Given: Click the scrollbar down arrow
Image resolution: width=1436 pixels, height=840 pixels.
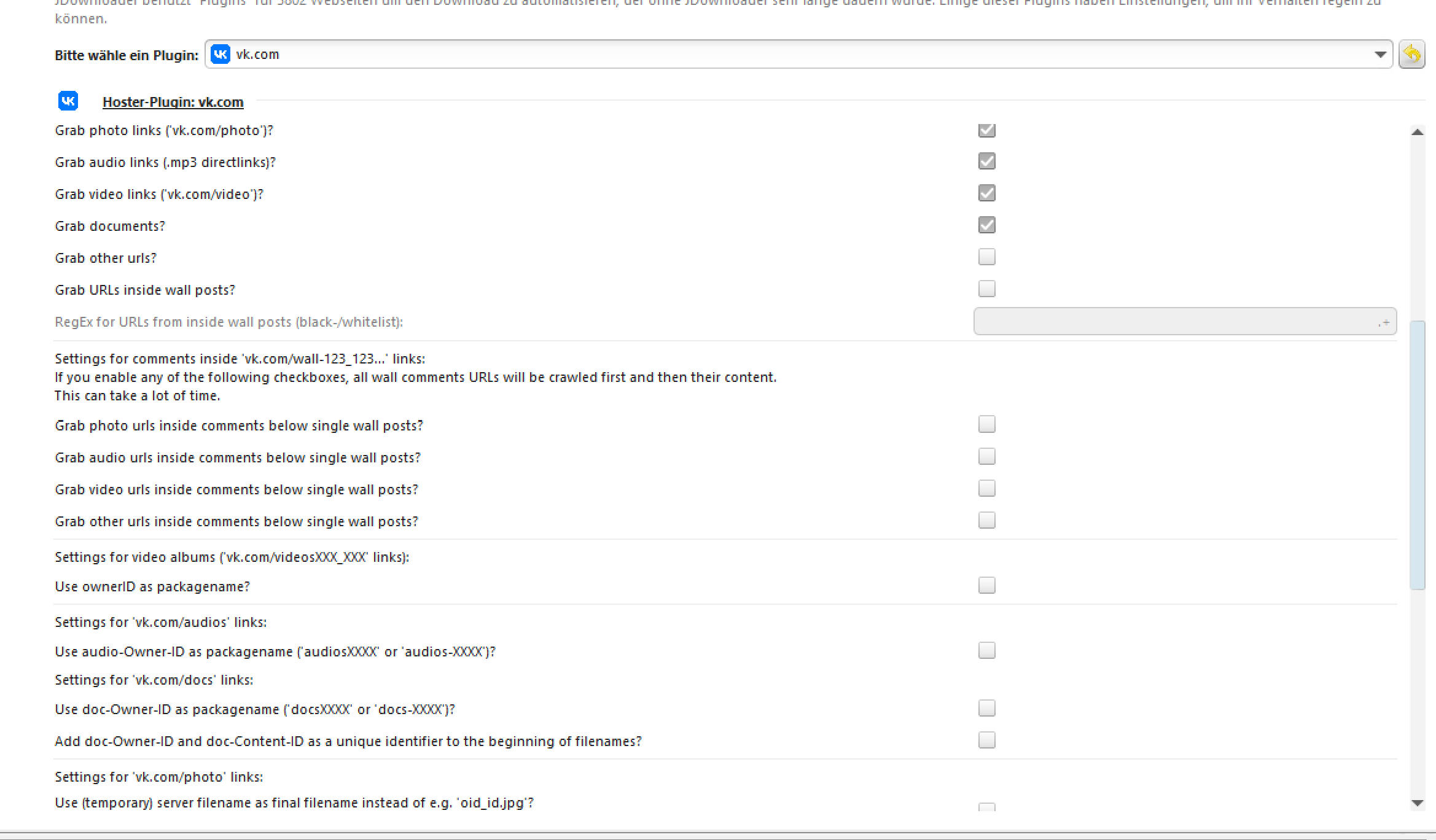Looking at the screenshot, I should (1418, 803).
